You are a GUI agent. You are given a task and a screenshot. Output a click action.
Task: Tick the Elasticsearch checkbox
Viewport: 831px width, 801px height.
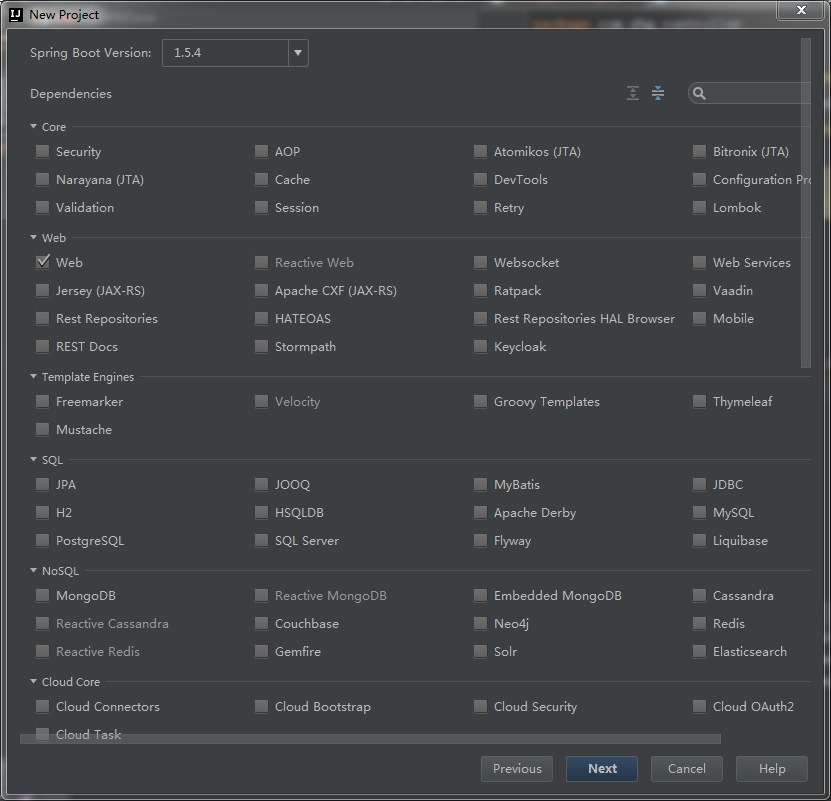(x=699, y=652)
